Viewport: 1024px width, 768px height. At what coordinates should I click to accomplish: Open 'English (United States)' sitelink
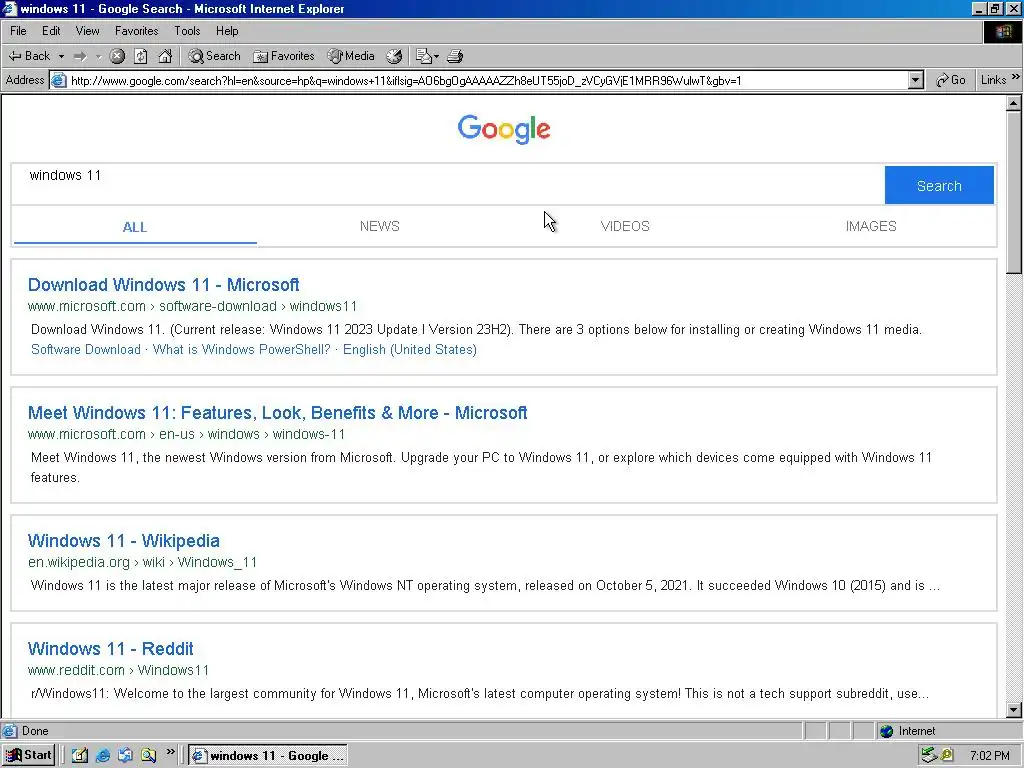coord(409,349)
